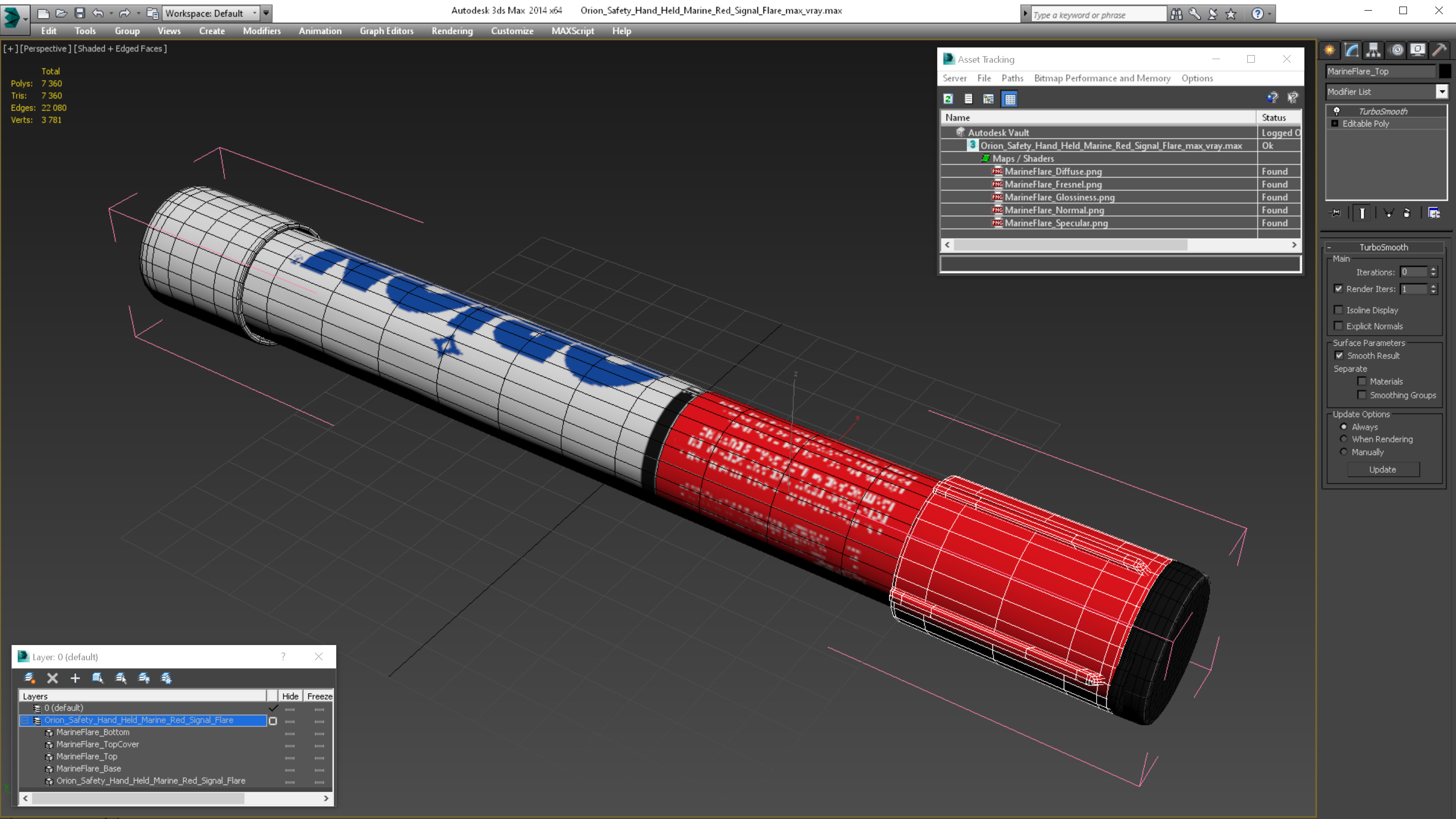1456x819 pixels.
Task: Enable Explicit Normals checkbox
Action: tap(1338, 326)
